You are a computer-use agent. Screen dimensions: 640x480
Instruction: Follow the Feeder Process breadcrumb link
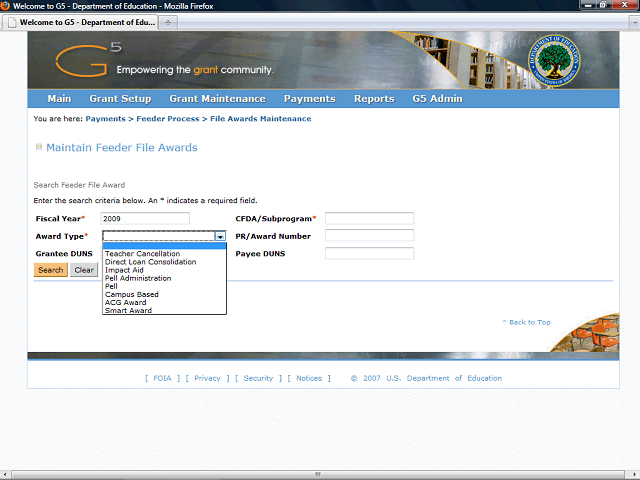click(x=168, y=119)
